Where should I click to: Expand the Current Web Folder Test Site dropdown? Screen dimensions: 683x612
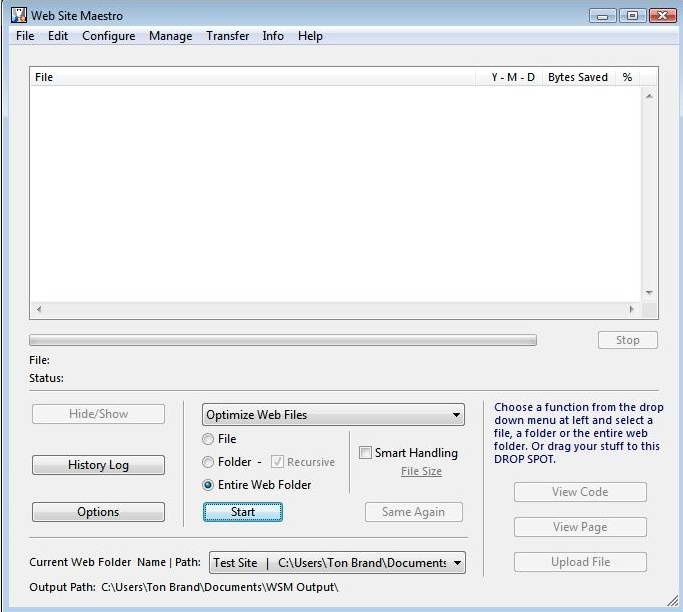coord(337,563)
